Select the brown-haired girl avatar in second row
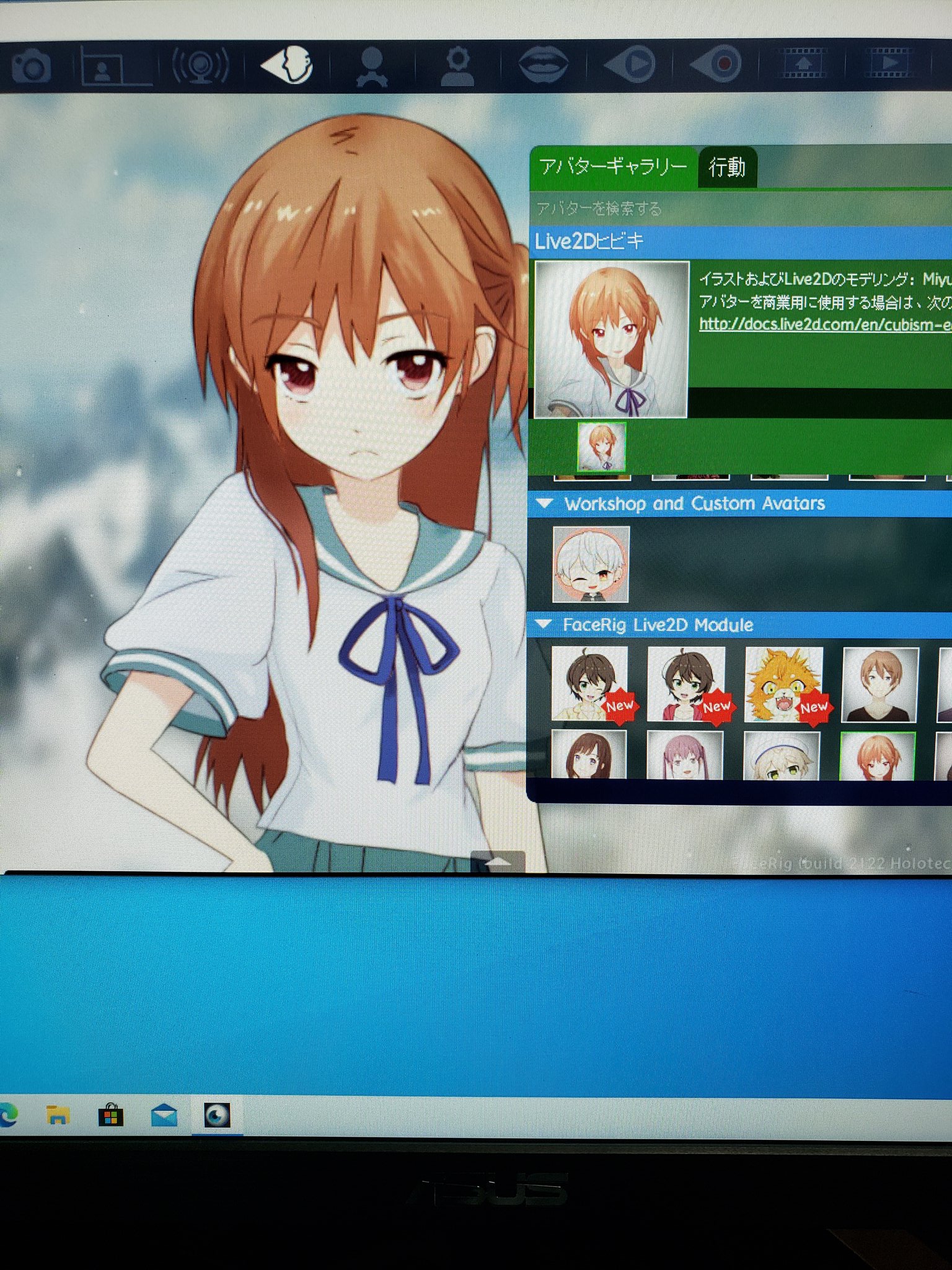Viewport: 952px width, 1270px height. pyautogui.click(x=589, y=755)
